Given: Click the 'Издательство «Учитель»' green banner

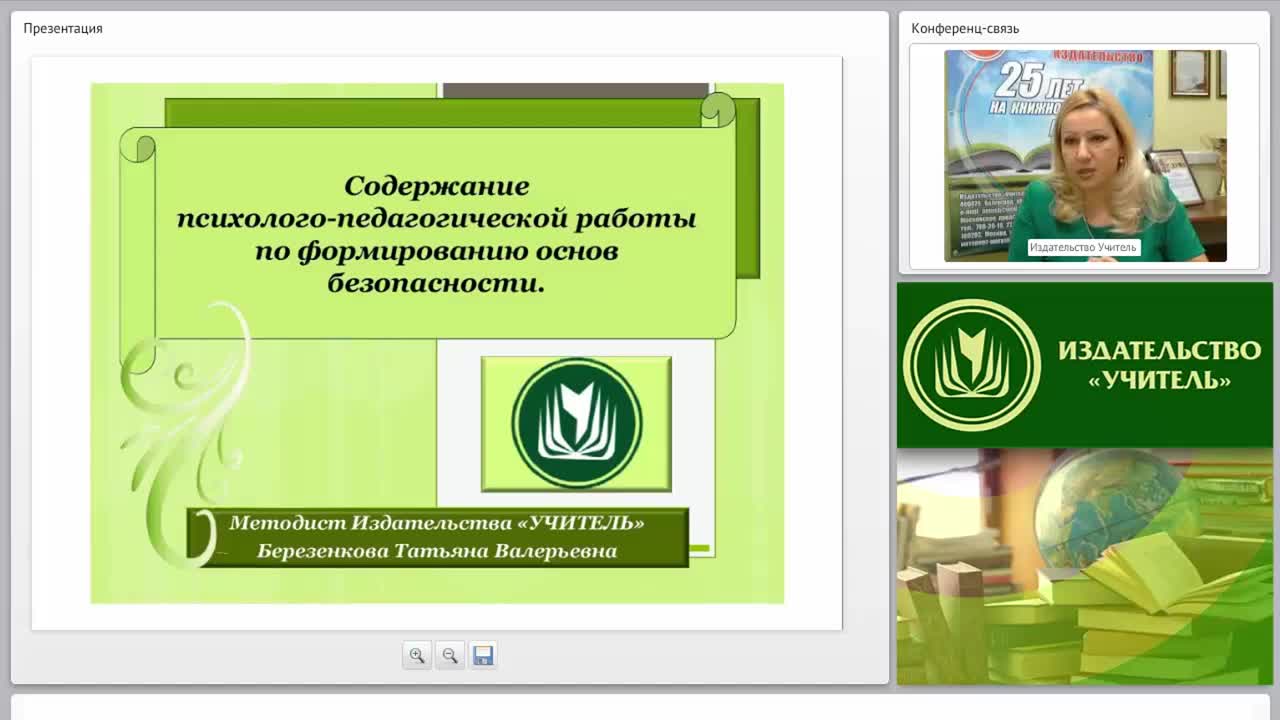Looking at the screenshot, I should tap(1085, 365).
